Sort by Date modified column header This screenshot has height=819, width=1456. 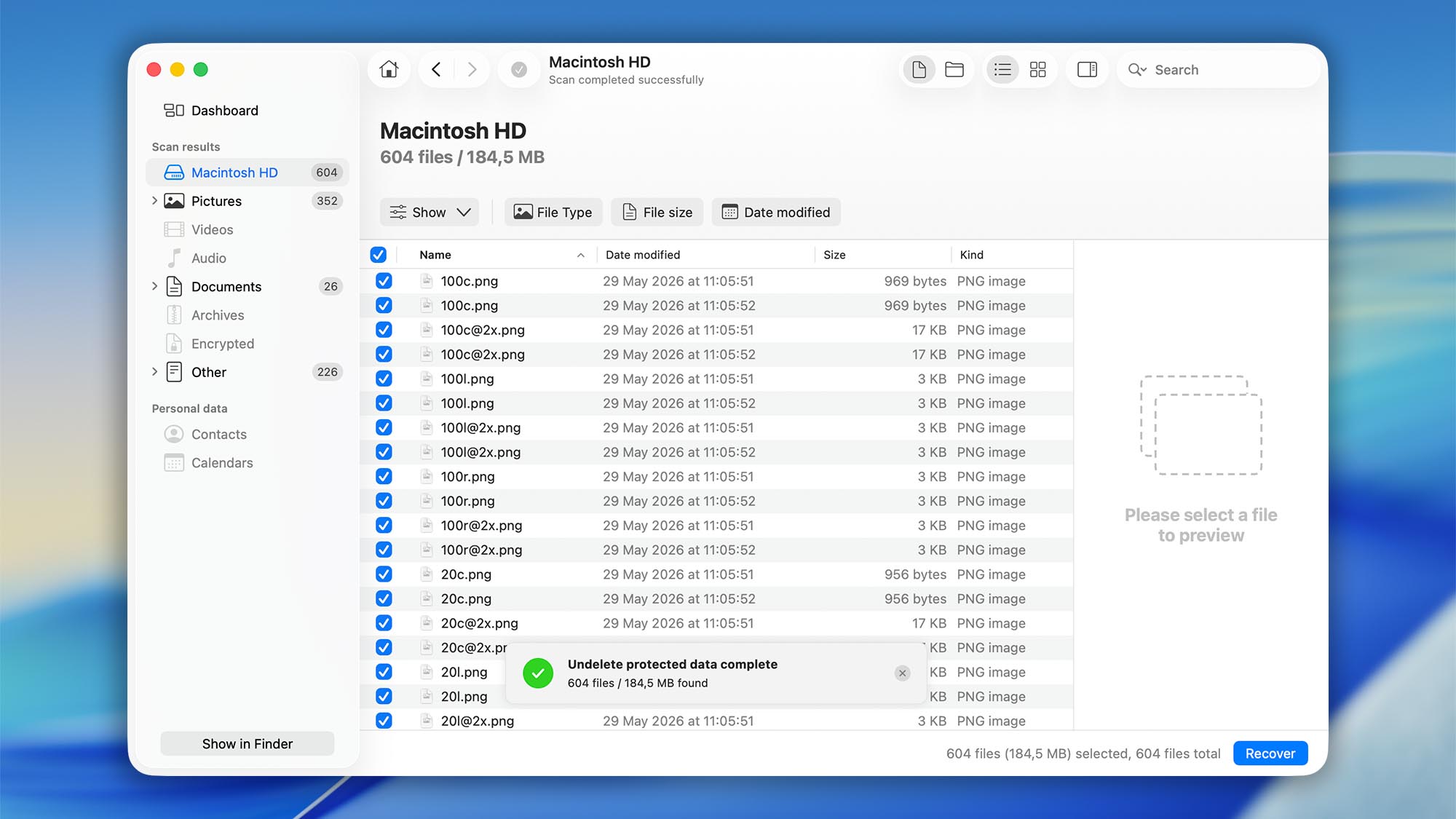point(706,255)
